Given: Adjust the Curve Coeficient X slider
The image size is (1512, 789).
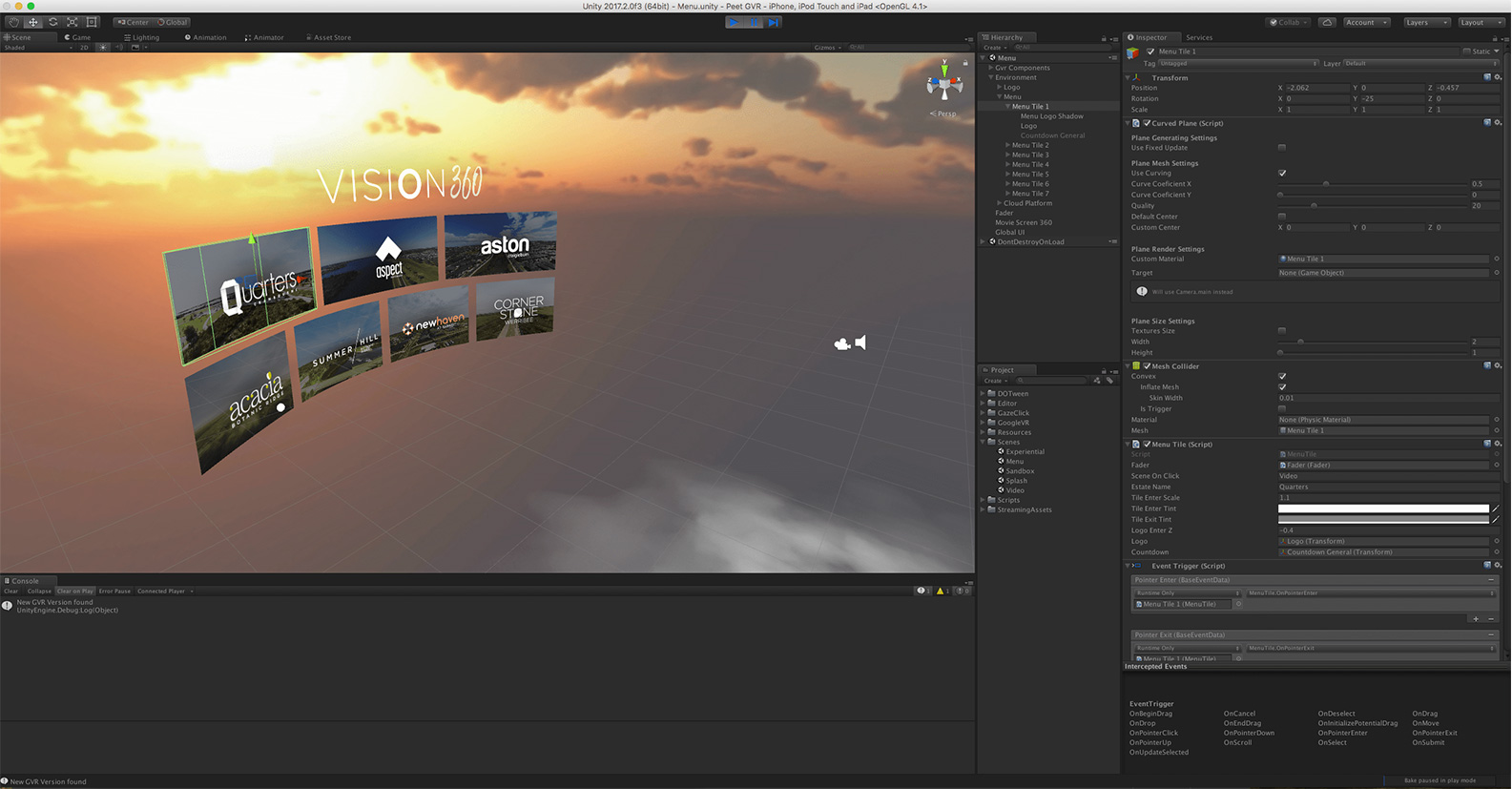Looking at the screenshot, I should (1326, 183).
